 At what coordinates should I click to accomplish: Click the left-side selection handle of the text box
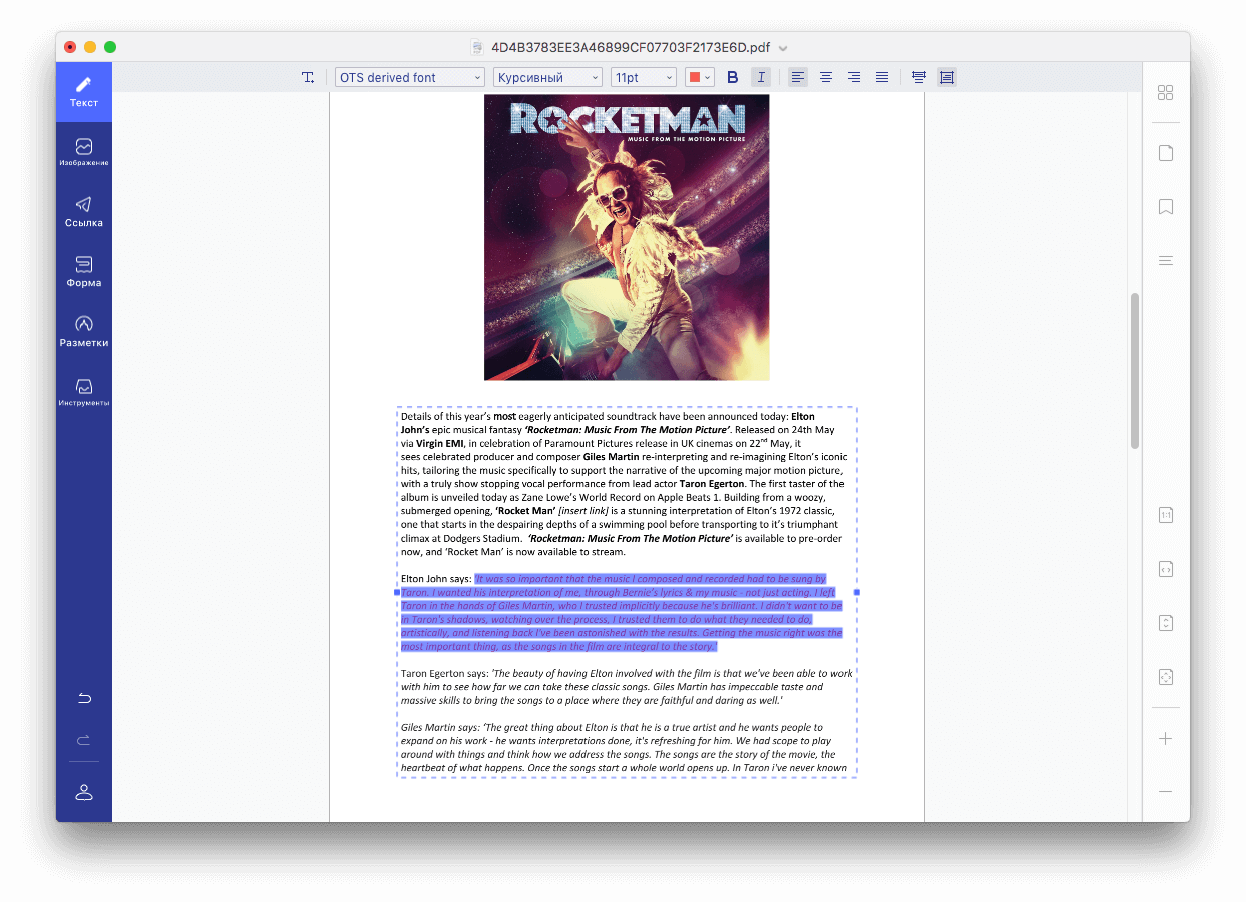(397, 592)
